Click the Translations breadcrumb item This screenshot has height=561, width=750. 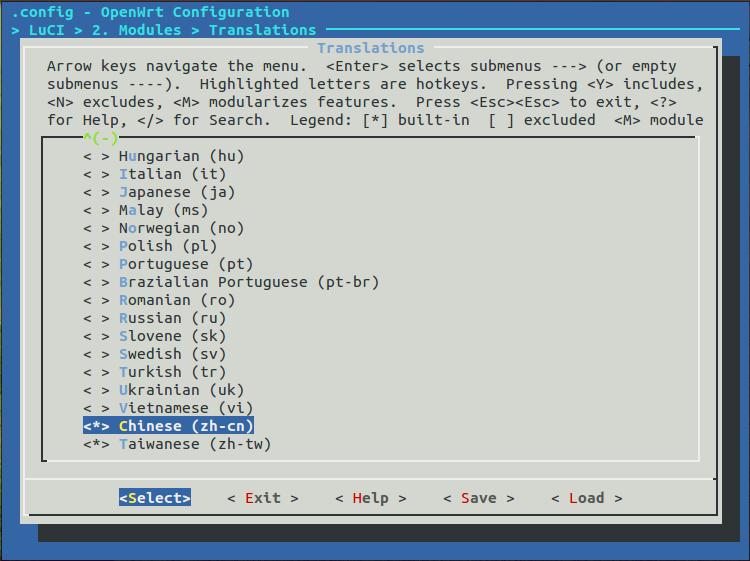263,30
